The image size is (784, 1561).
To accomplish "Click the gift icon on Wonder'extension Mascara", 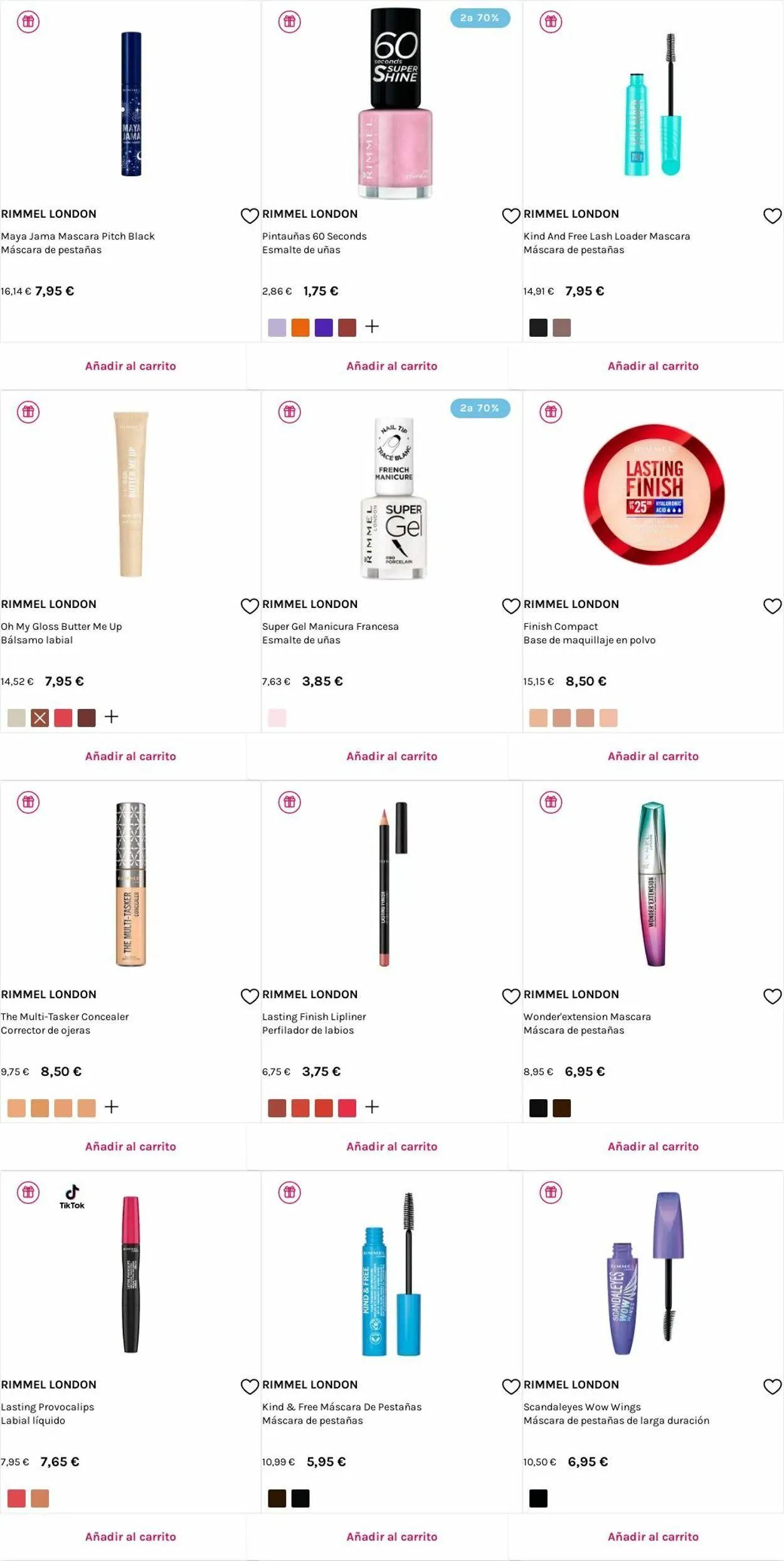I will pos(551,802).
